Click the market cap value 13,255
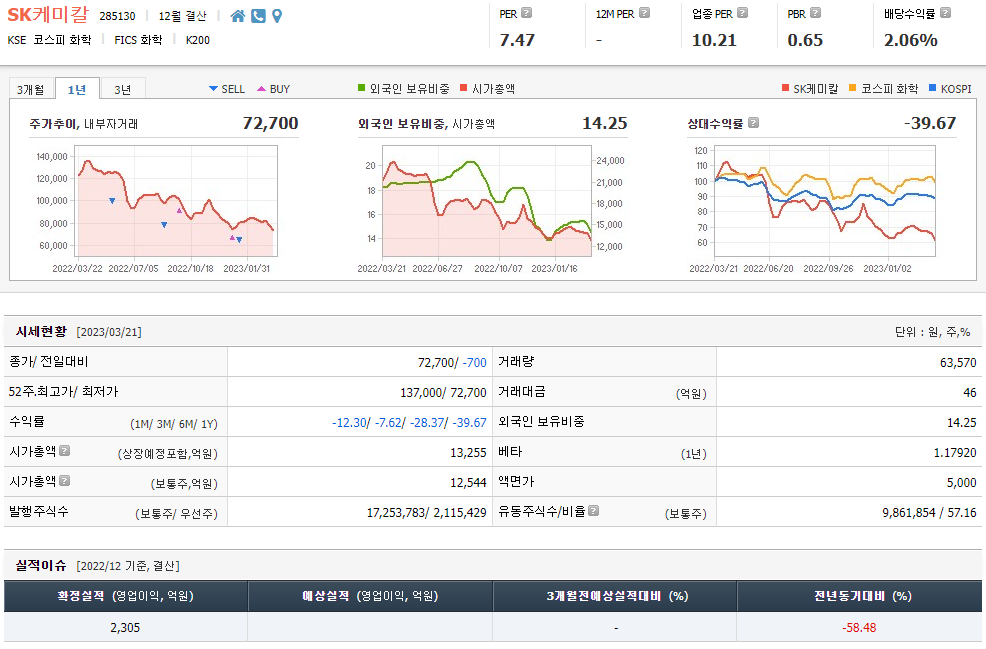 [468, 452]
